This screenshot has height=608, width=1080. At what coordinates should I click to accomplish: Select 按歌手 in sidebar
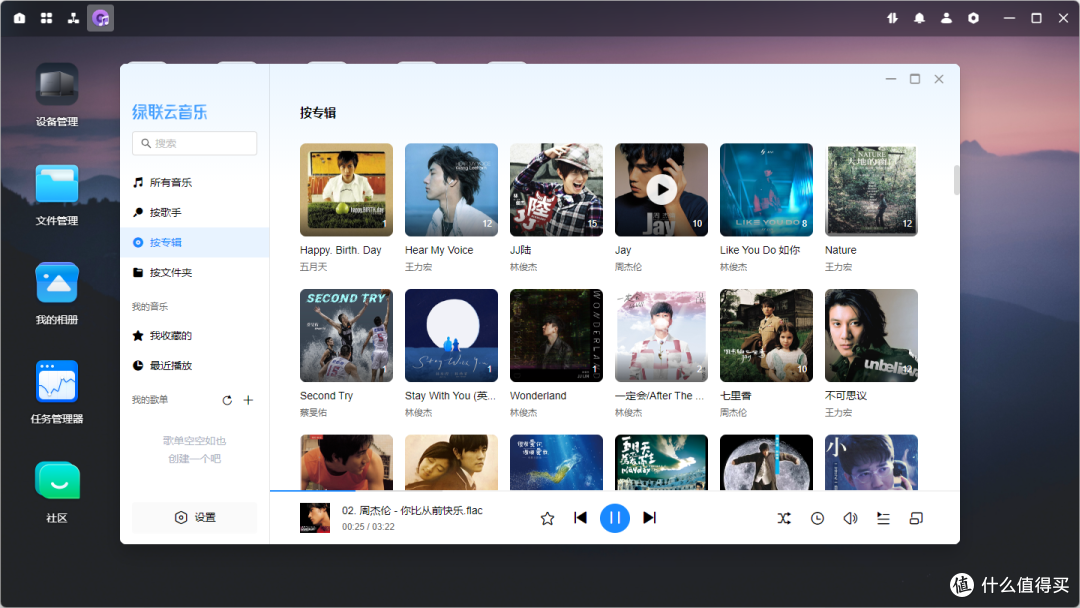pyautogui.click(x=194, y=213)
